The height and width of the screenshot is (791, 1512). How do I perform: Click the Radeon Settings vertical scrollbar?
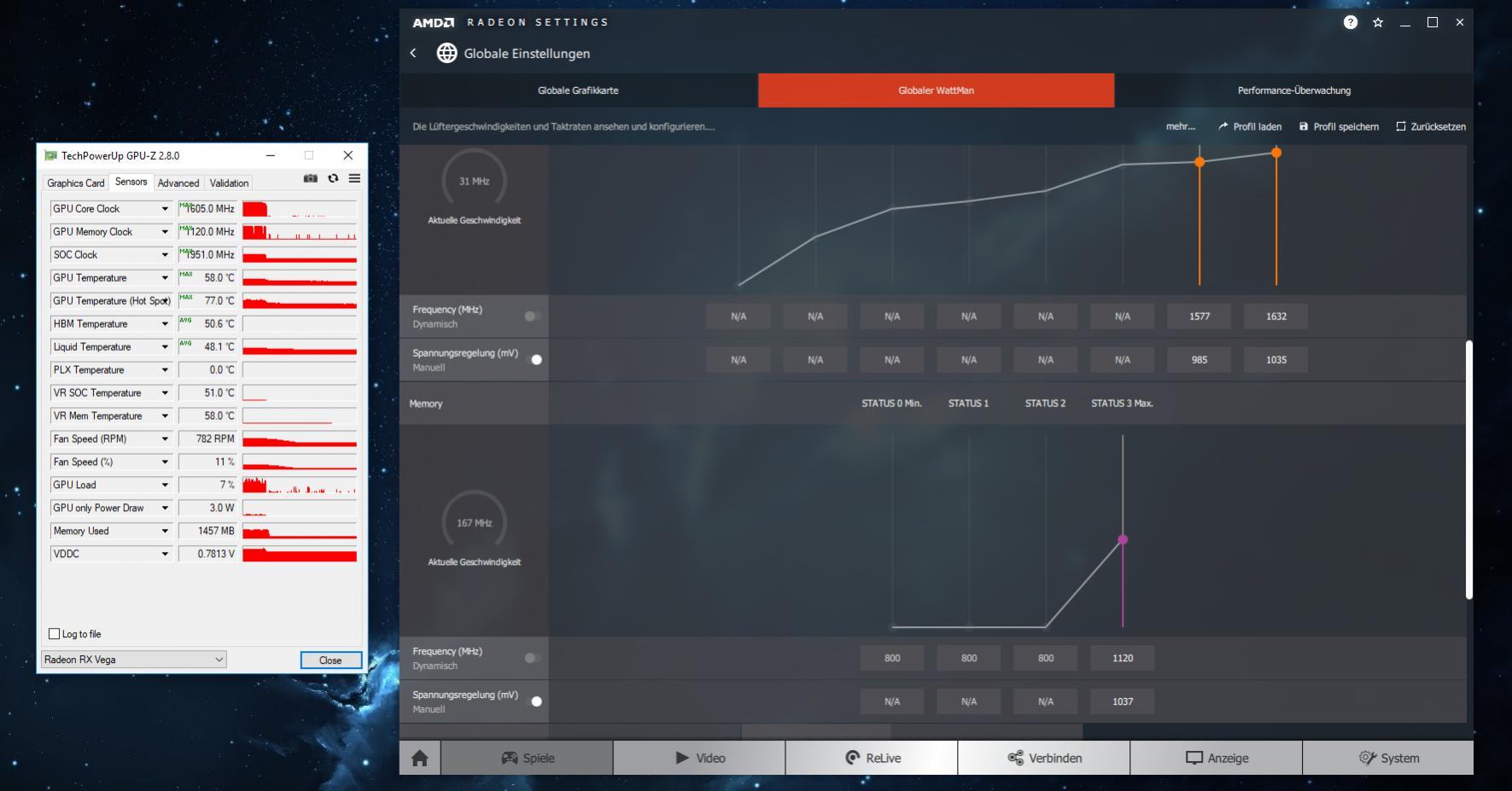click(x=1469, y=469)
